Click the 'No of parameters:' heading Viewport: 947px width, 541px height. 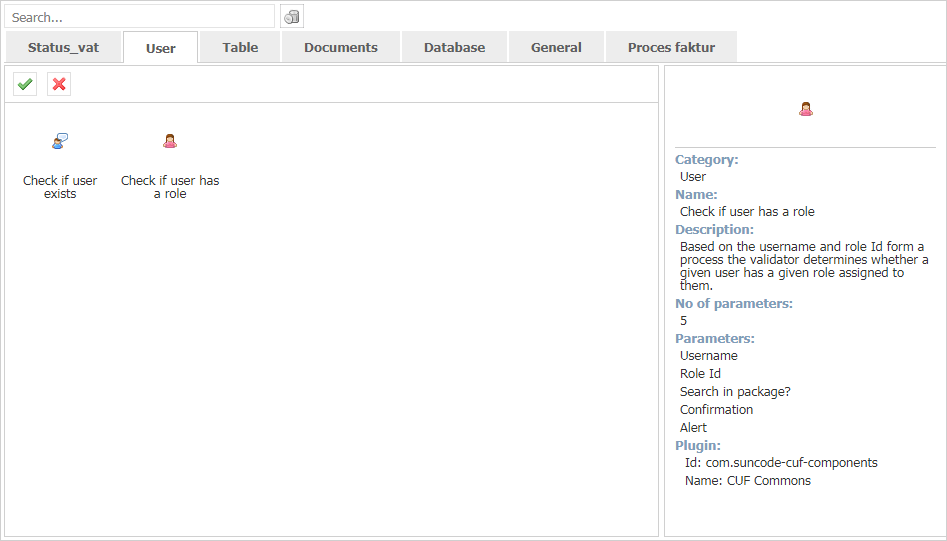tap(734, 303)
